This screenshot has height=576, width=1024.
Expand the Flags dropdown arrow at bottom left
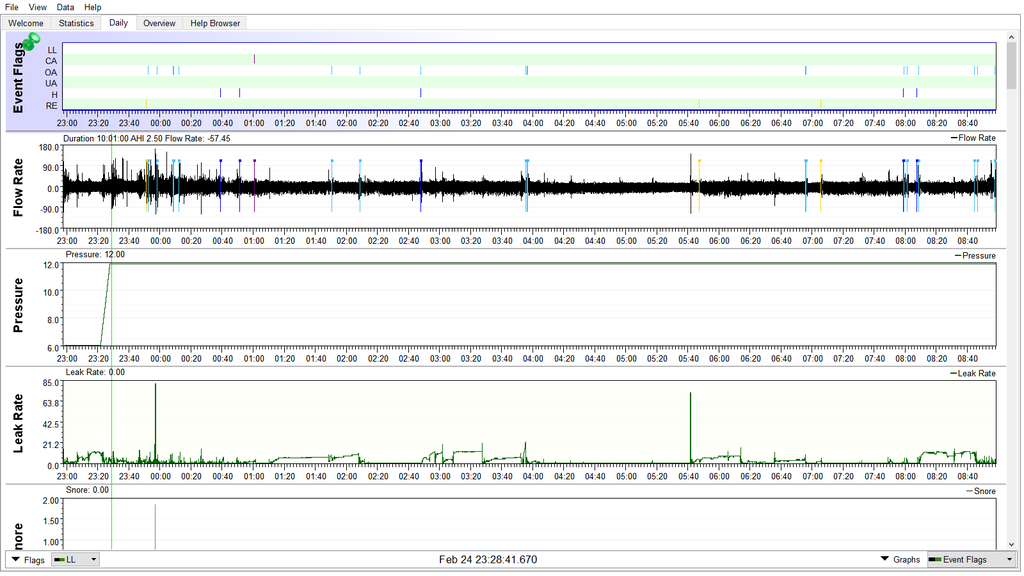point(16,560)
